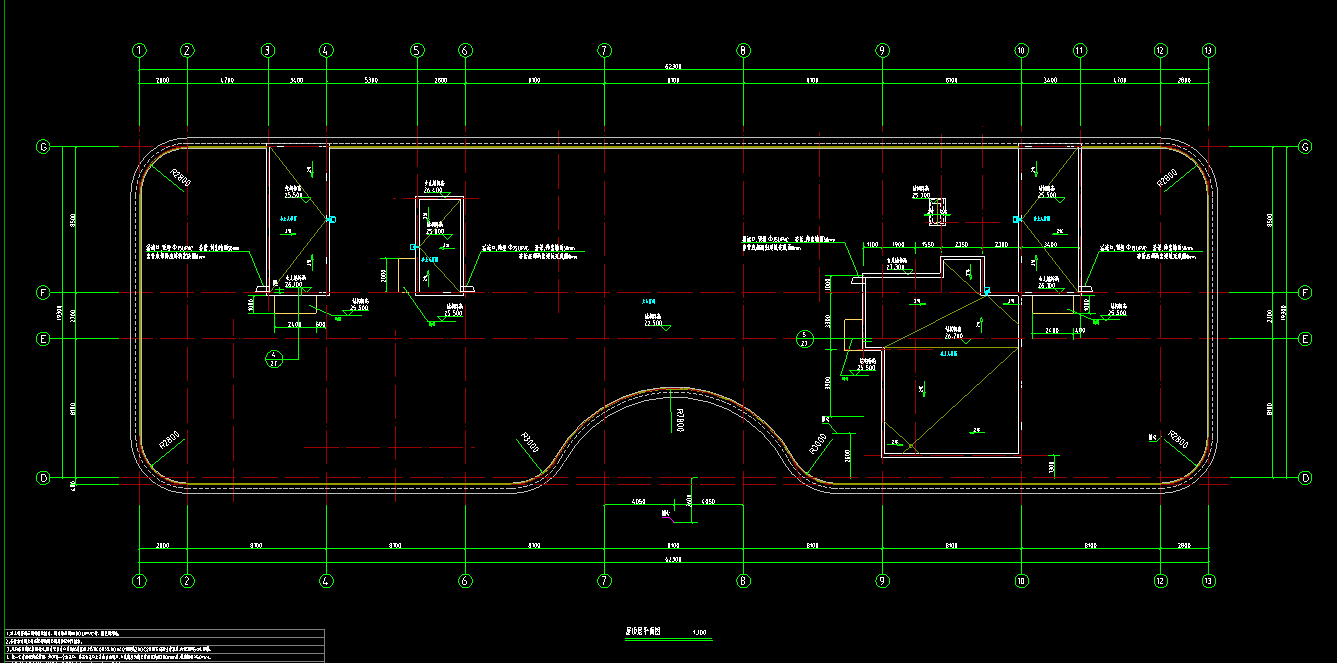The height and width of the screenshot is (663, 1337).
Task: Select the notes table in the bottom-left corner
Action: coord(163,646)
